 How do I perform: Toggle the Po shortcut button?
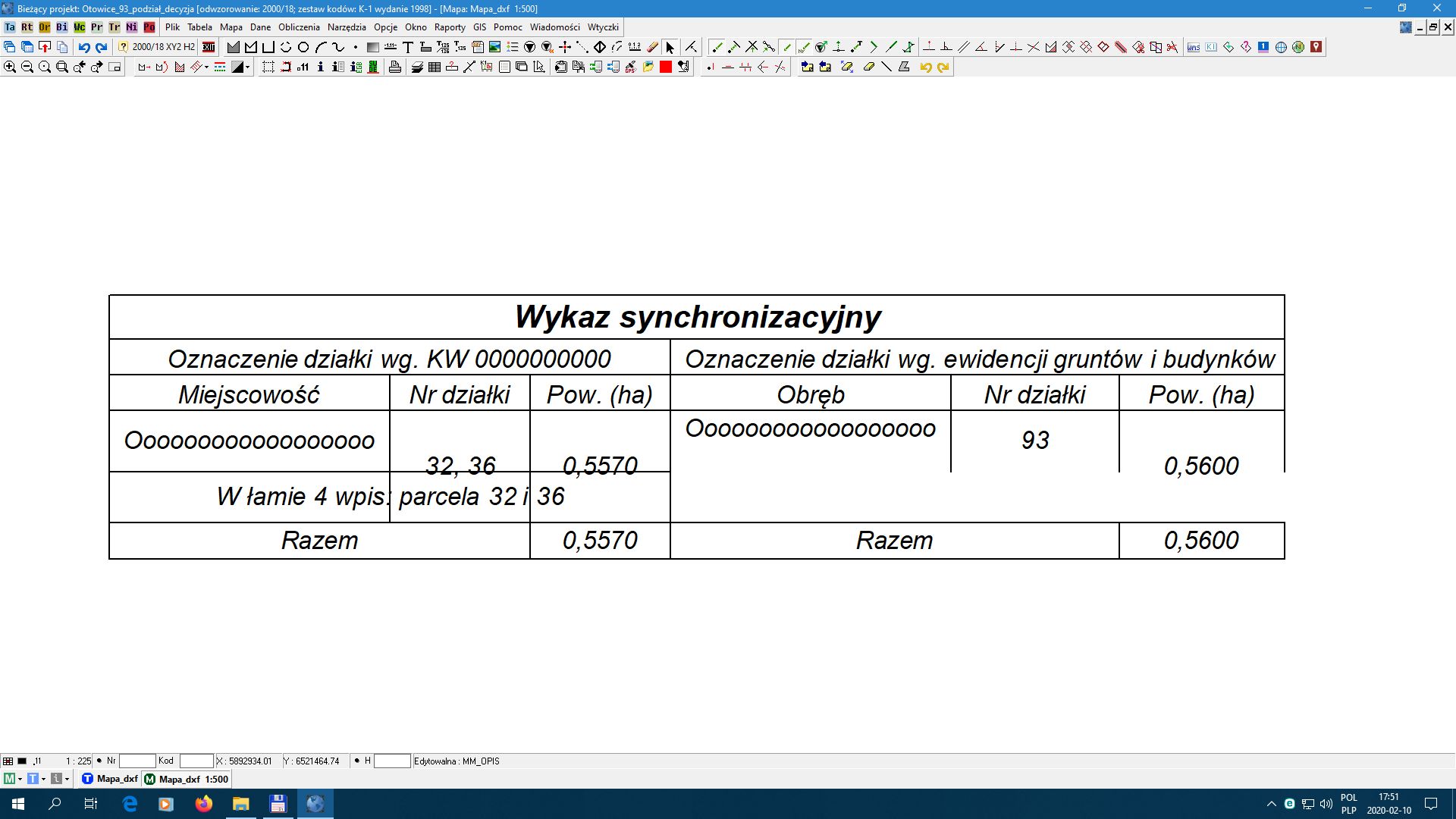tap(149, 27)
